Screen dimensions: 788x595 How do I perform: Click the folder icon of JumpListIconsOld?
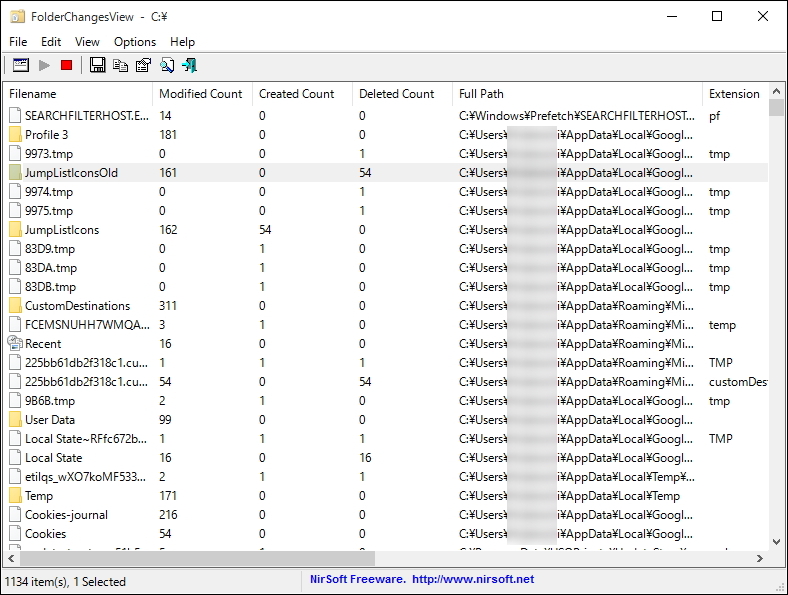16,173
